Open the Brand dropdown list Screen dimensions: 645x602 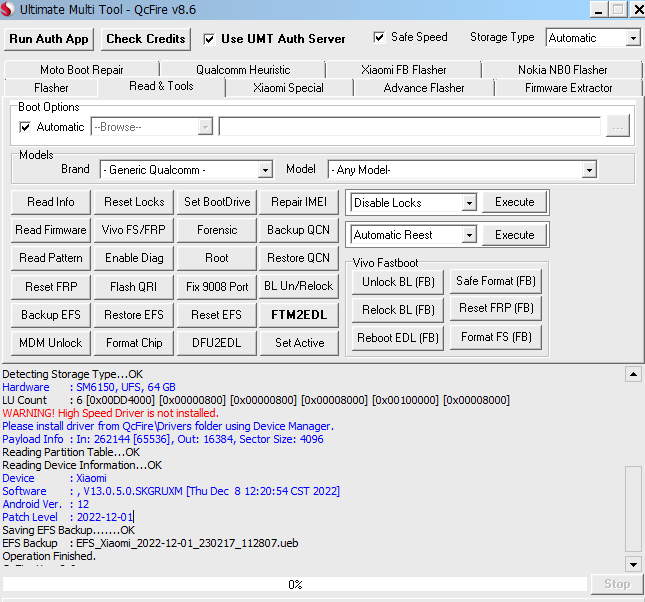point(265,170)
